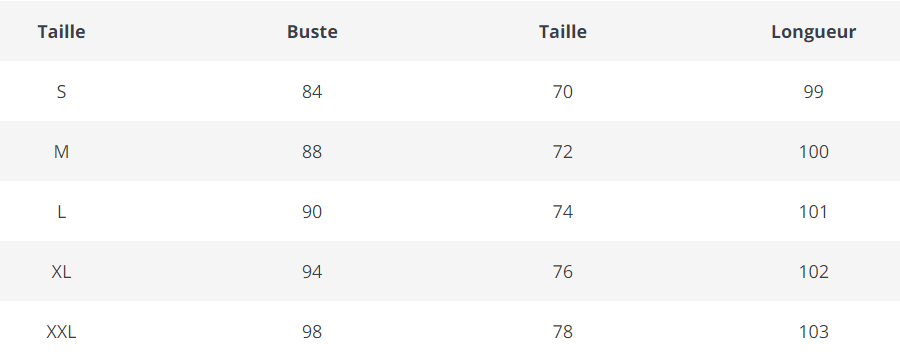
Task: Select the waist value 78
Action: [x=562, y=332]
